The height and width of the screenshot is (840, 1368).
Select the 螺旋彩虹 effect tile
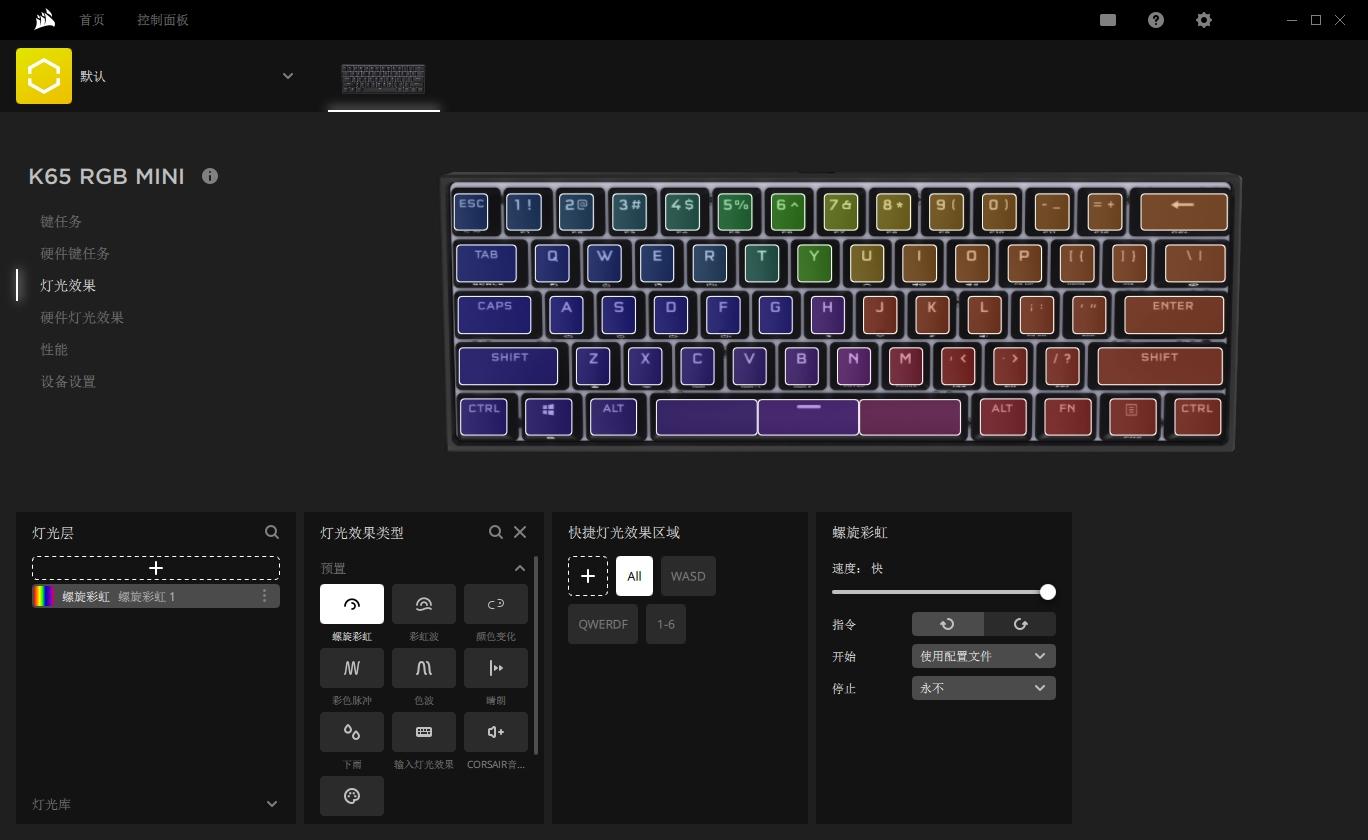coord(352,604)
